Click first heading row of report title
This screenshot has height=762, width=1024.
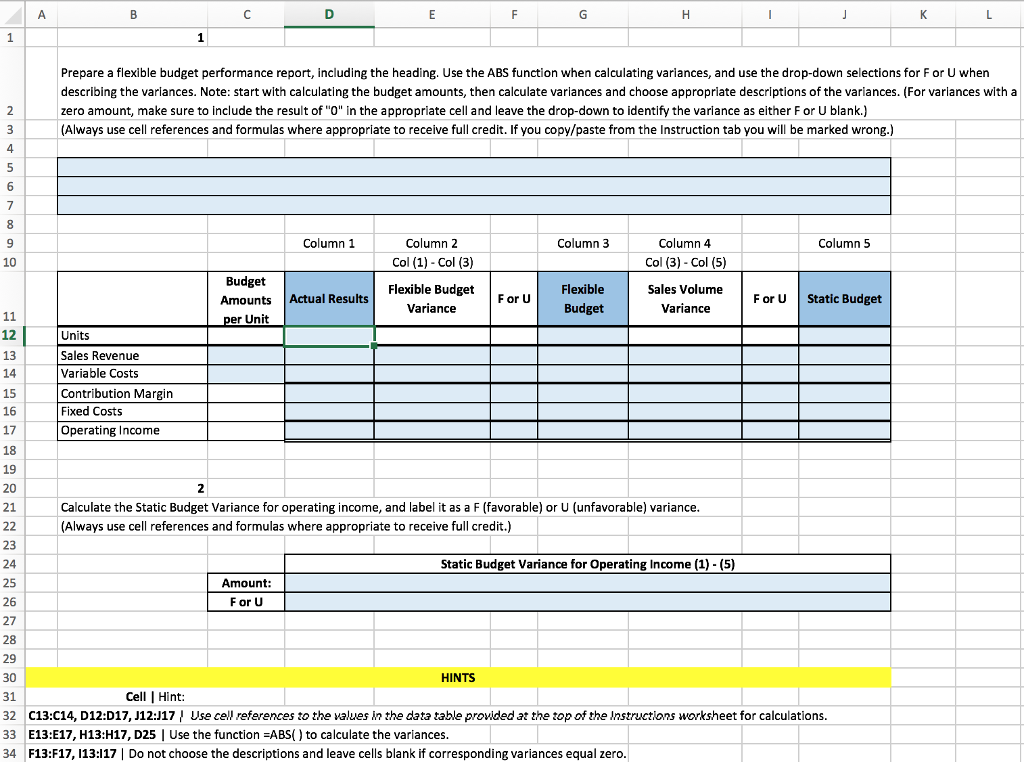coord(474,167)
